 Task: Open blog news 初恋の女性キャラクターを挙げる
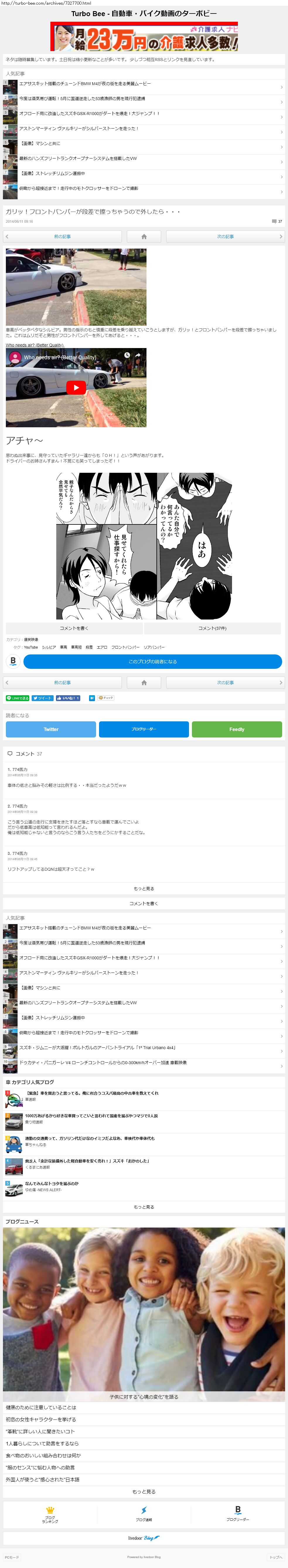tap(144, 1419)
